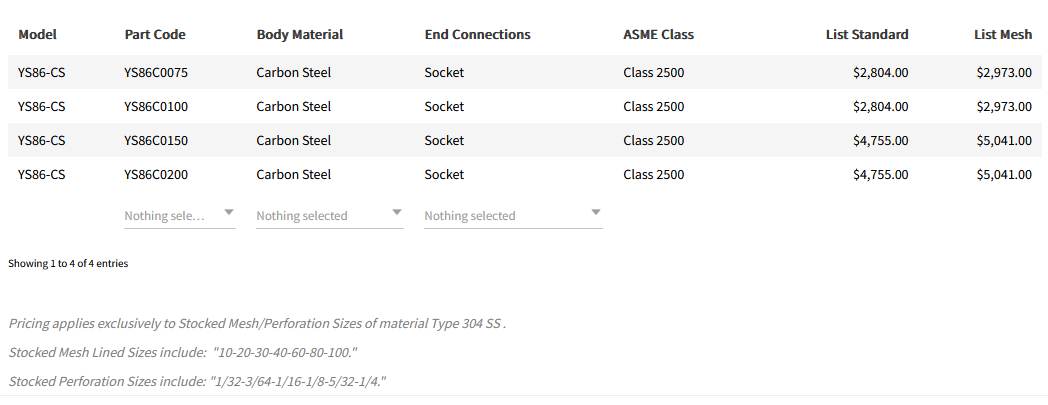Click the End Connections dropdown arrow
The image size is (1048, 405).
click(596, 212)
